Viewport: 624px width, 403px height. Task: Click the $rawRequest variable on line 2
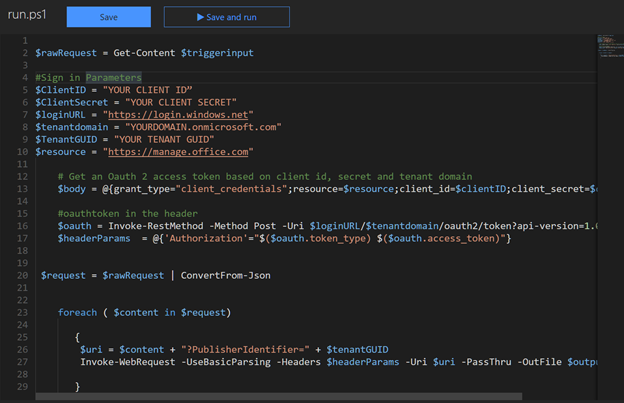click(x=66, y=53)
